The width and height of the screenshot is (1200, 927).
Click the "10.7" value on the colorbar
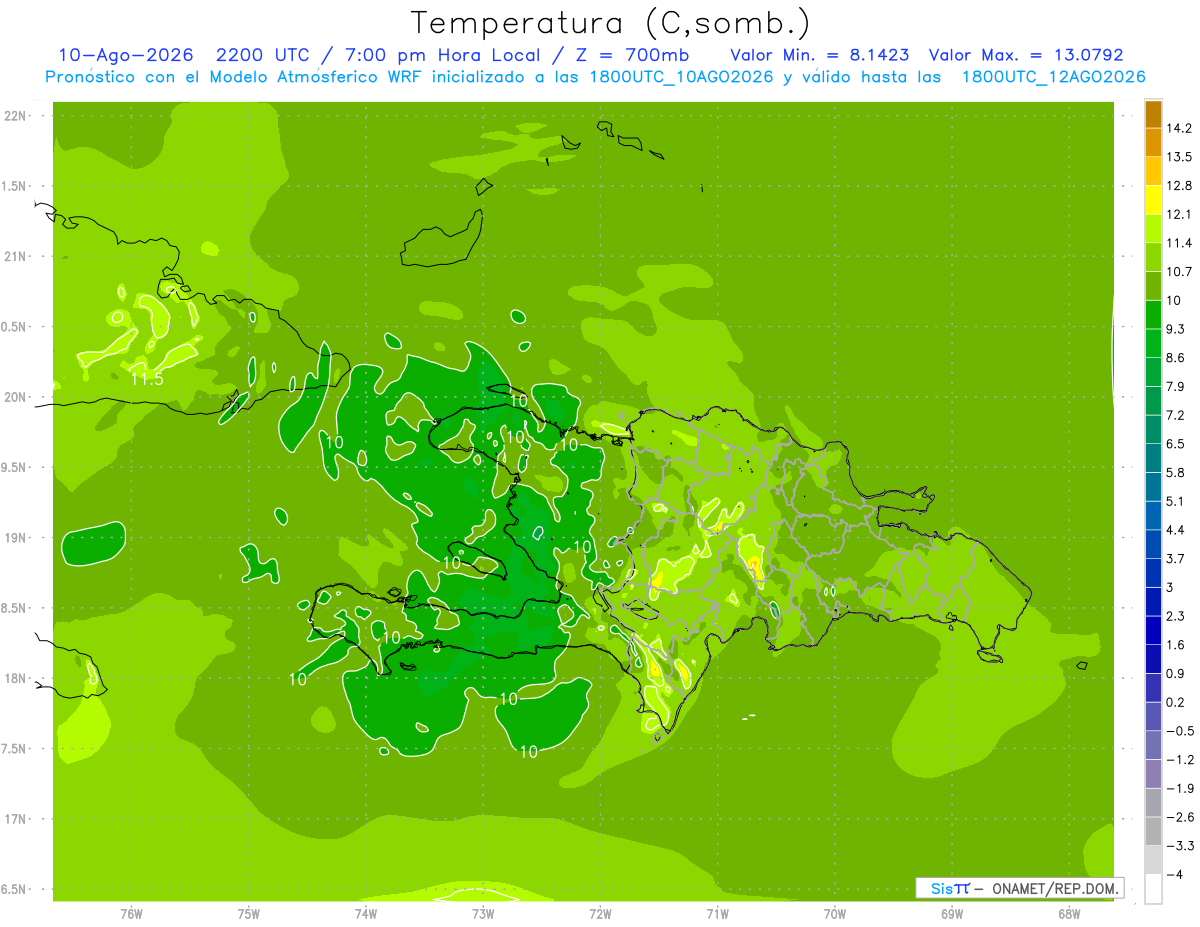pos(1179,271)
